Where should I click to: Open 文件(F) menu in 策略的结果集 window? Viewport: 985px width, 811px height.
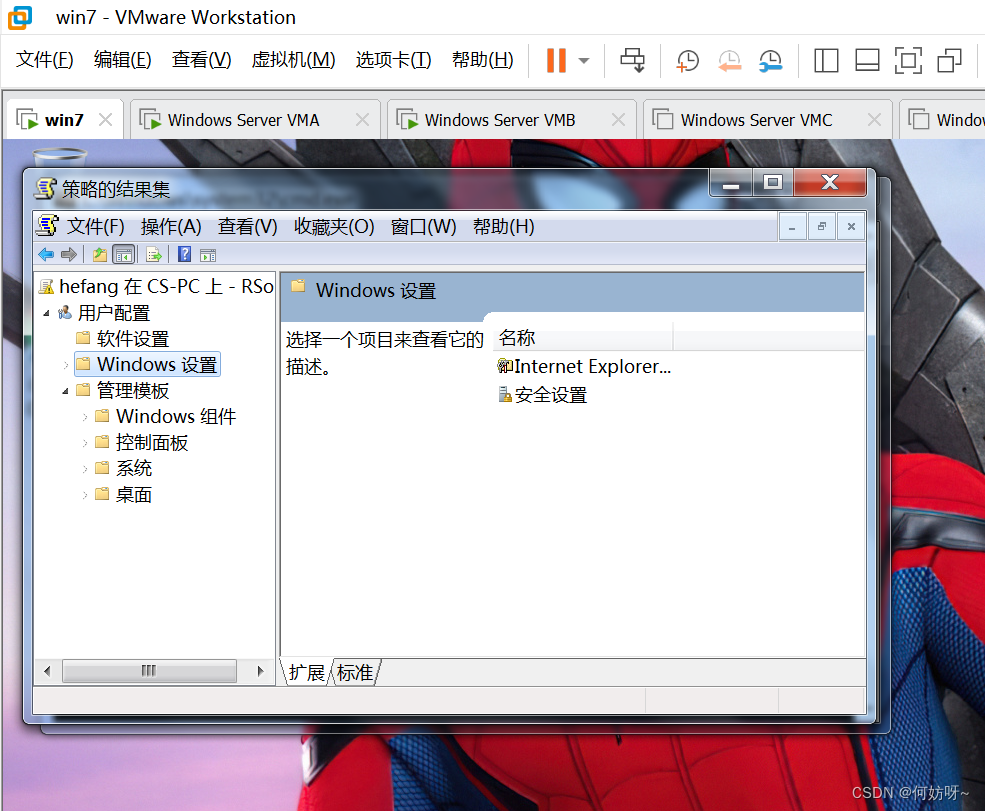click(95, 226)
